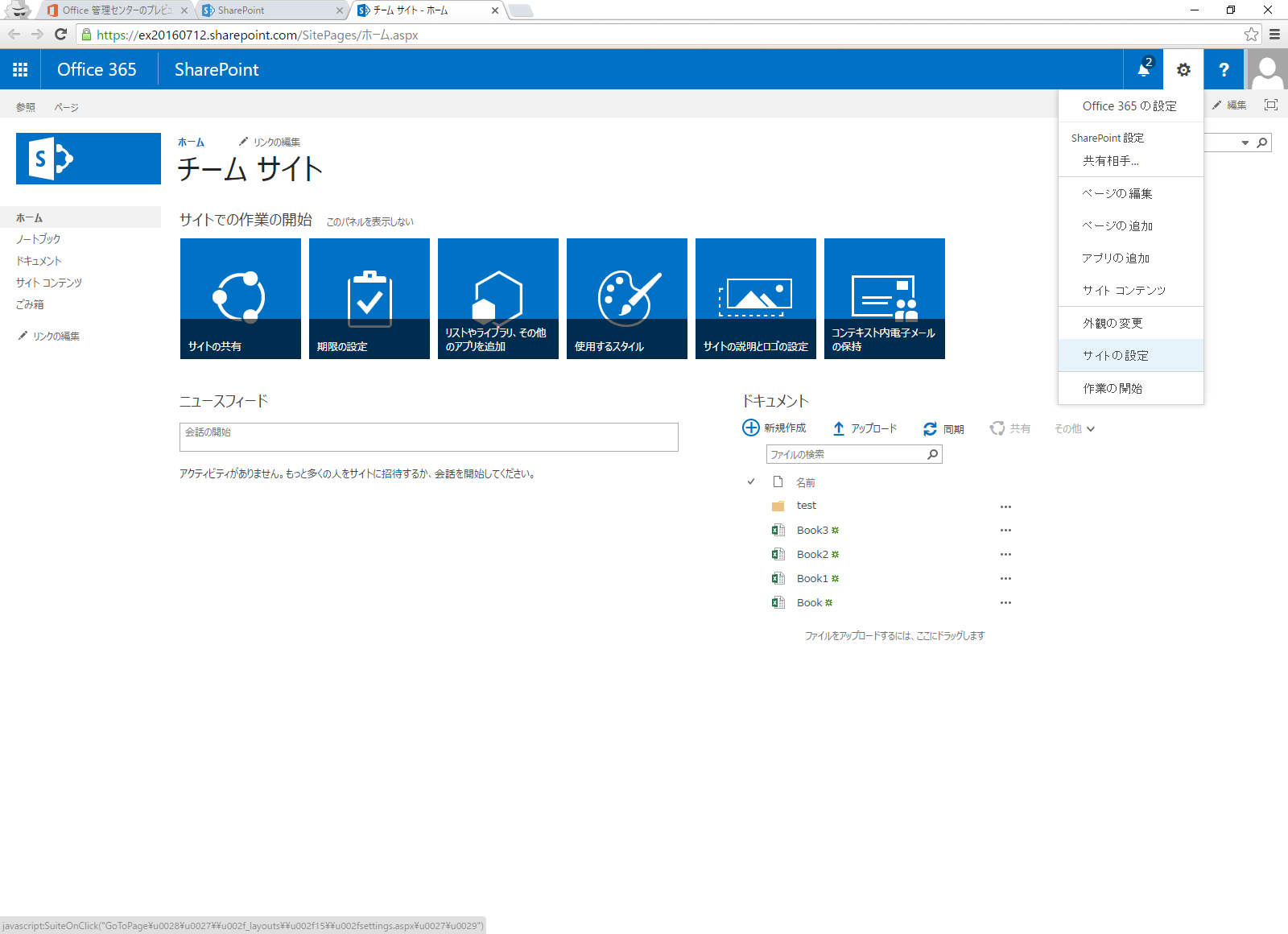The height and width of the screenshot is (934, 1288).
Task: Open the search scope dropdown arrow
Action: [x=1245, y=143]
